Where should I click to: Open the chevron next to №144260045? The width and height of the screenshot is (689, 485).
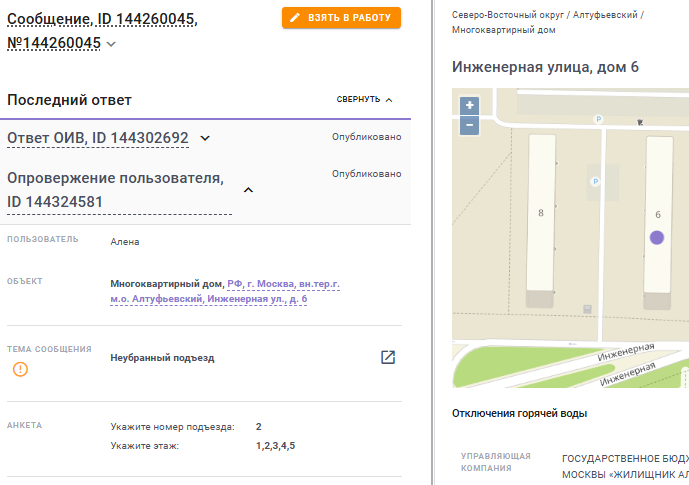coord(111,44)
